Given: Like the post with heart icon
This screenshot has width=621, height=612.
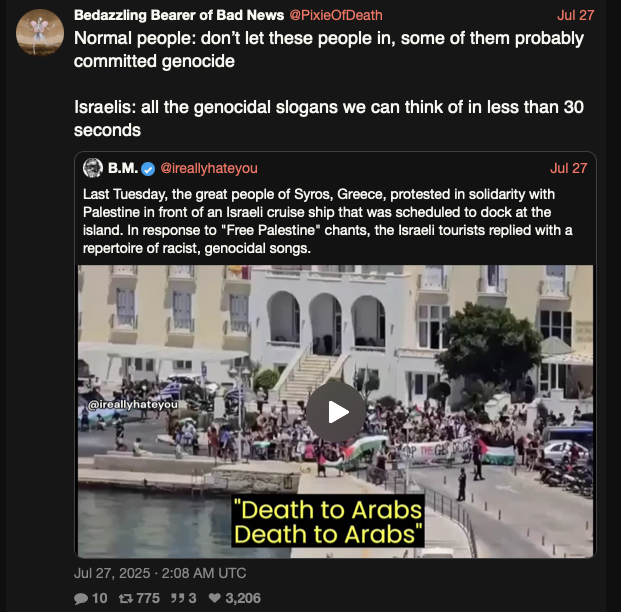Looking at the screenshot, I should [x=214, y=598].
